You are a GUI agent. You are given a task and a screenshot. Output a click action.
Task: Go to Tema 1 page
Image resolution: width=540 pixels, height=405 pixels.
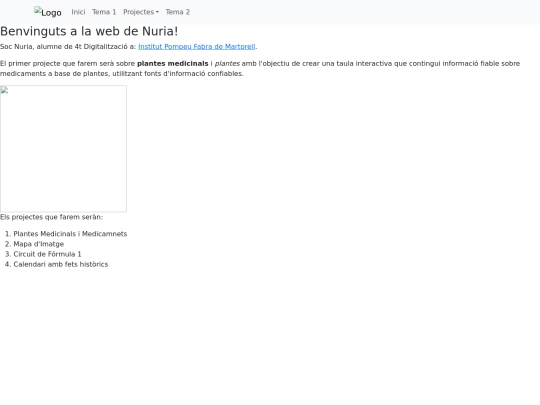(x=104, y=12)
